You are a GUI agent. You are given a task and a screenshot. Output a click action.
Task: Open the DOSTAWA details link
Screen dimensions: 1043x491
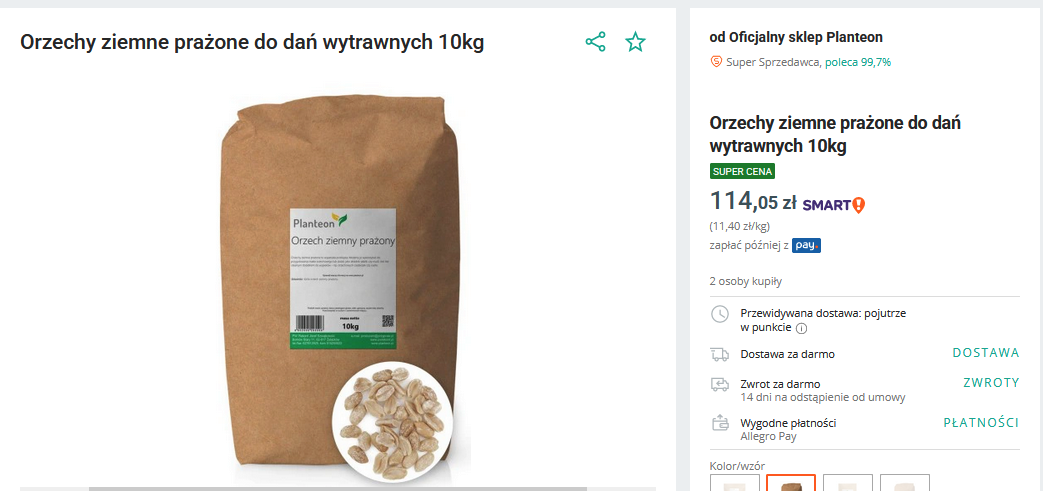point(986,353)
